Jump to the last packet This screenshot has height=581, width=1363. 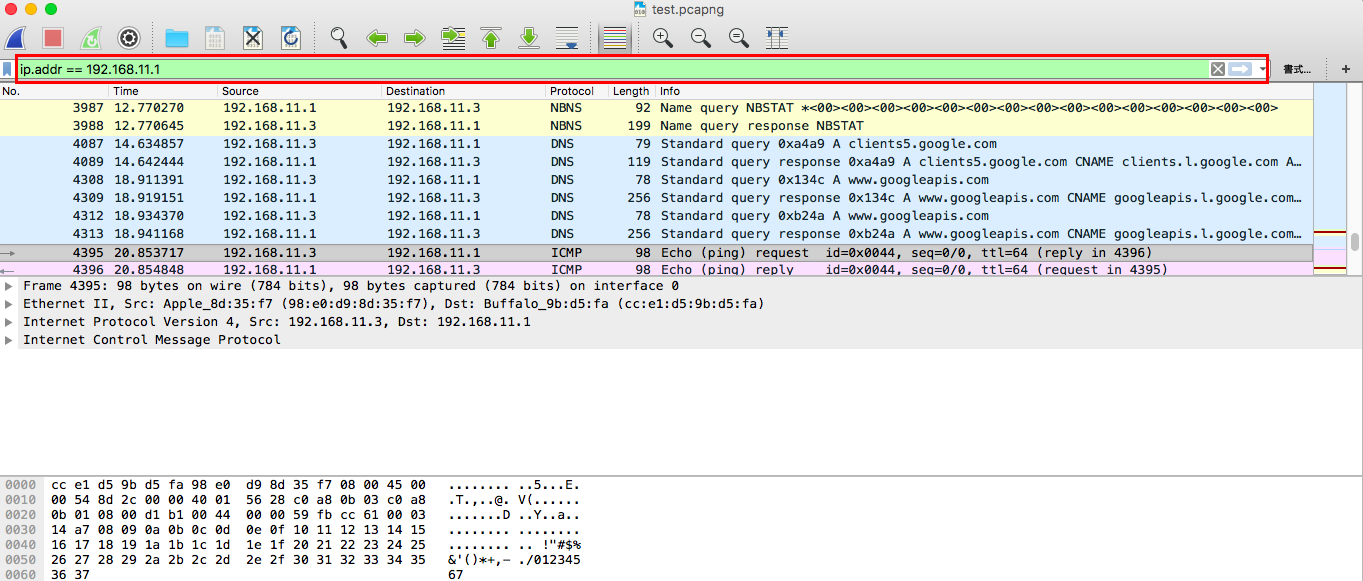coord(529,39)
